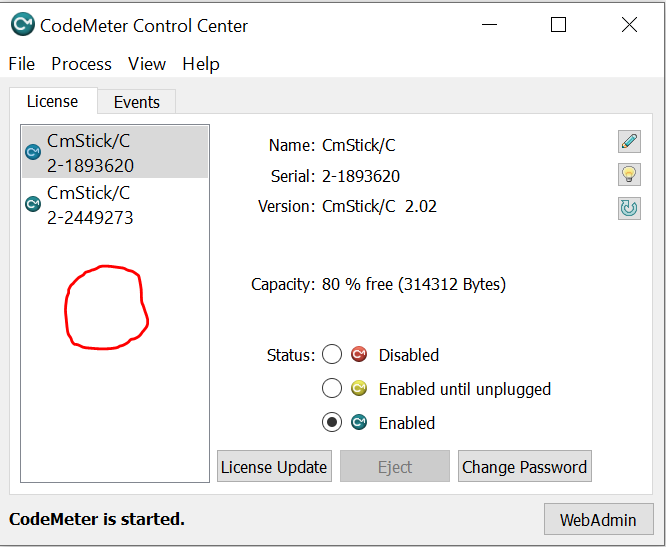
Task: Select CmStick/C 2-2449273 in the list
Action: (x=115, y=204)
